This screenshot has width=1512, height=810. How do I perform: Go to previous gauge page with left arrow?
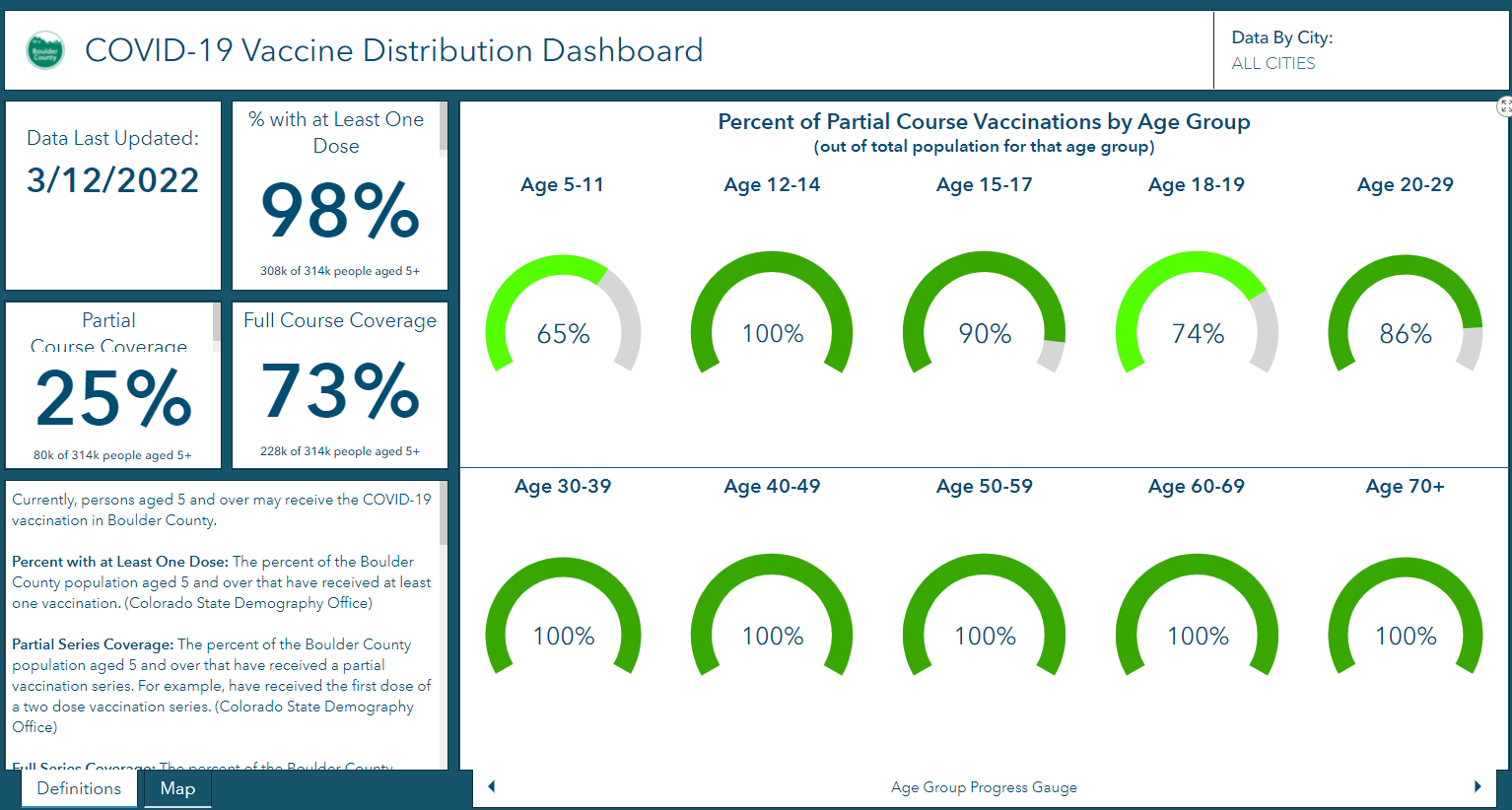[x=492, y=786]
